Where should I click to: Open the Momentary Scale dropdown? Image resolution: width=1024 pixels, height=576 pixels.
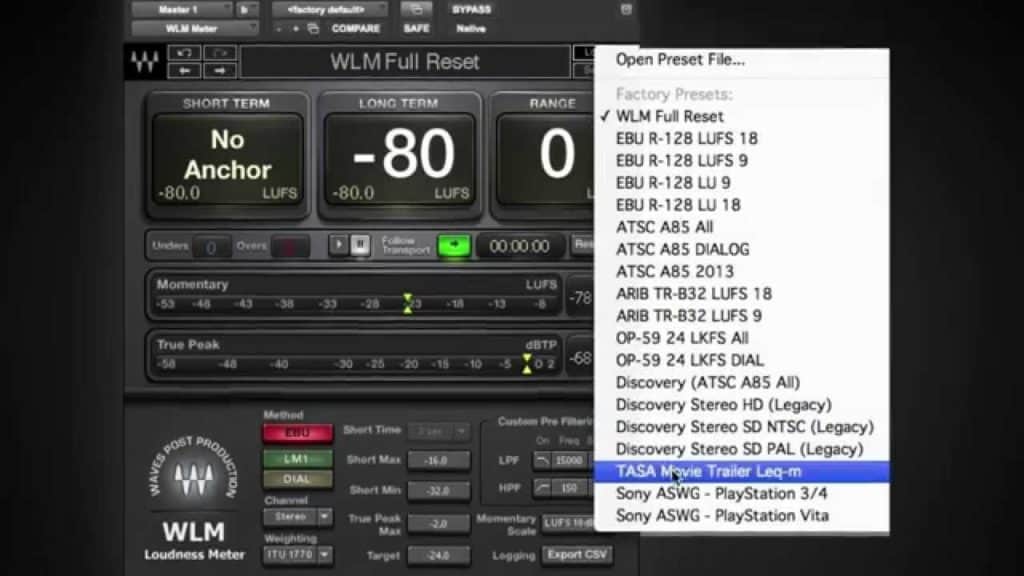point(567,523)
